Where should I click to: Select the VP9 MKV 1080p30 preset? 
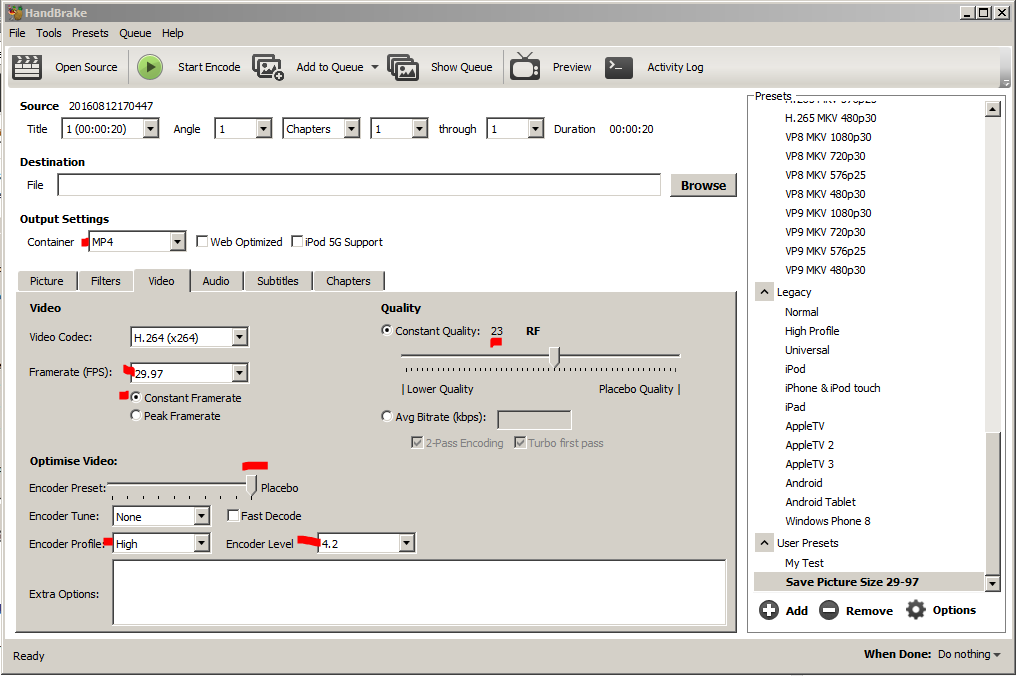[828, 213]
